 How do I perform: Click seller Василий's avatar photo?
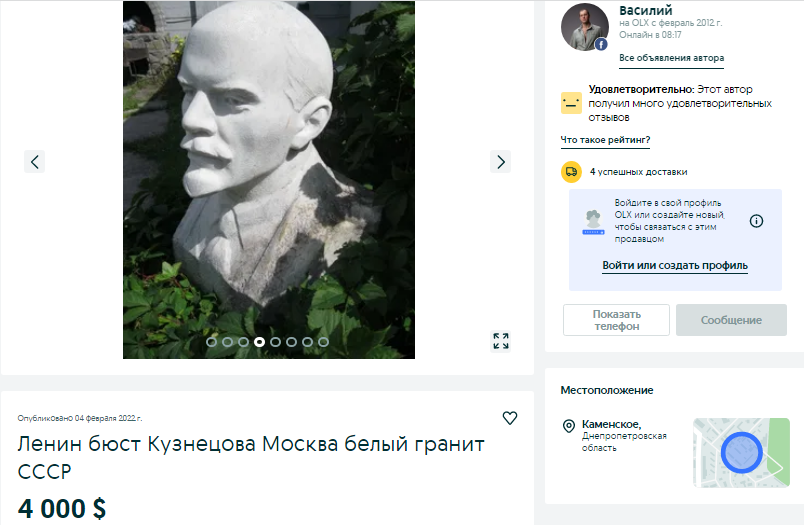[x=585, y=27]
